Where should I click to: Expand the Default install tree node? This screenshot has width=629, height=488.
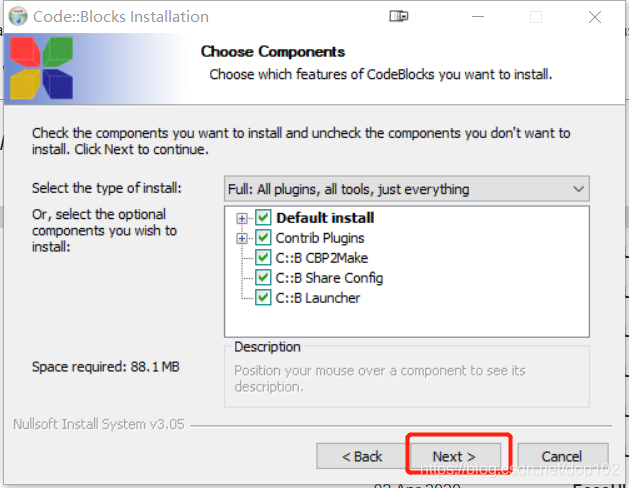(x=242, y=219)
